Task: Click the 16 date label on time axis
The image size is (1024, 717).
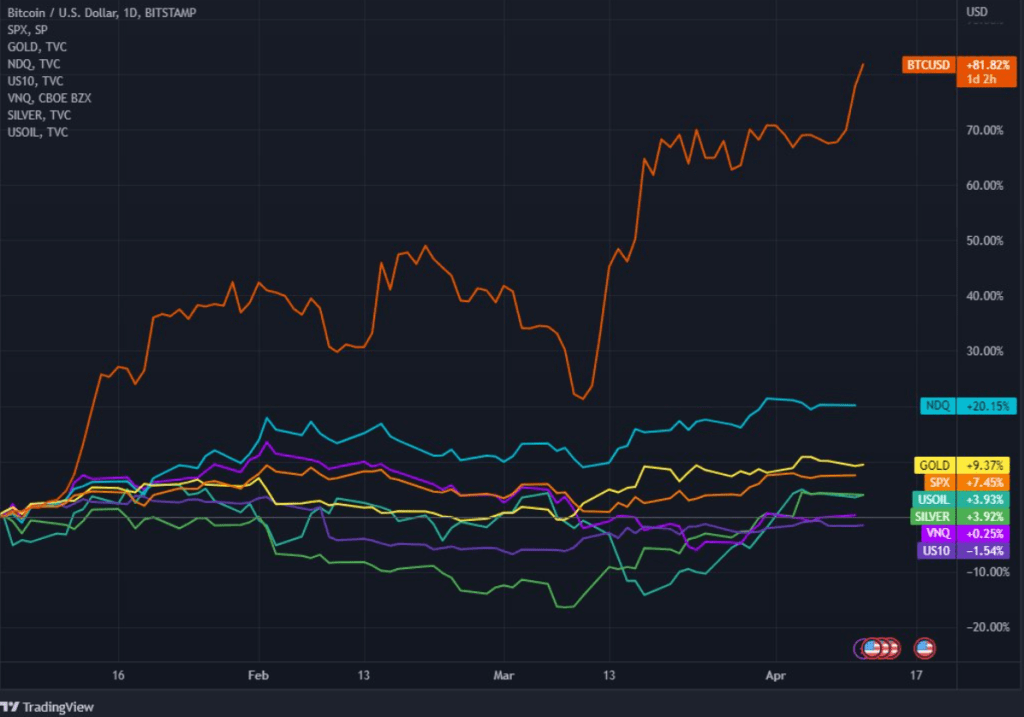Action: pyautogui.click(x=118, y=675)
